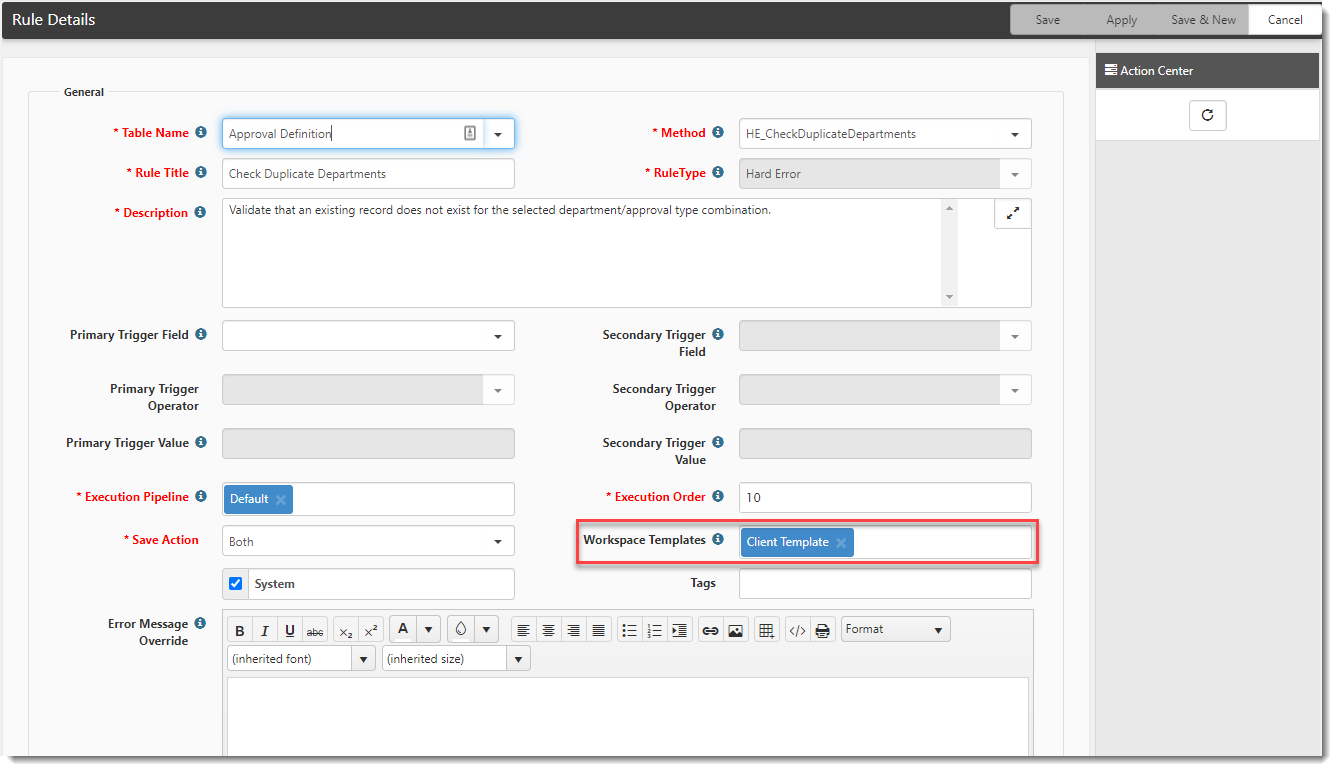
Task: Open the background color picker dropdown
Action: 486,630
